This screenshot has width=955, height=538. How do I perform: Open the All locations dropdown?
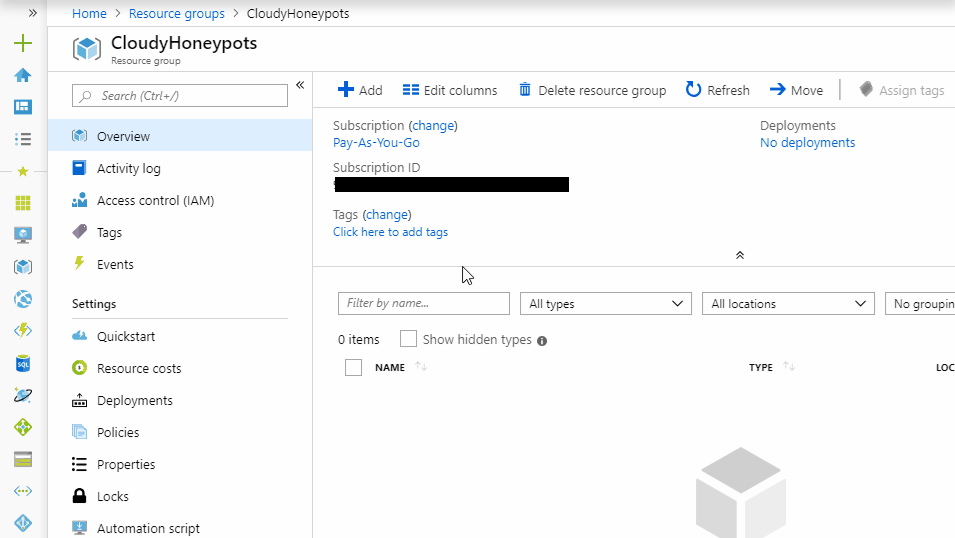788,303
